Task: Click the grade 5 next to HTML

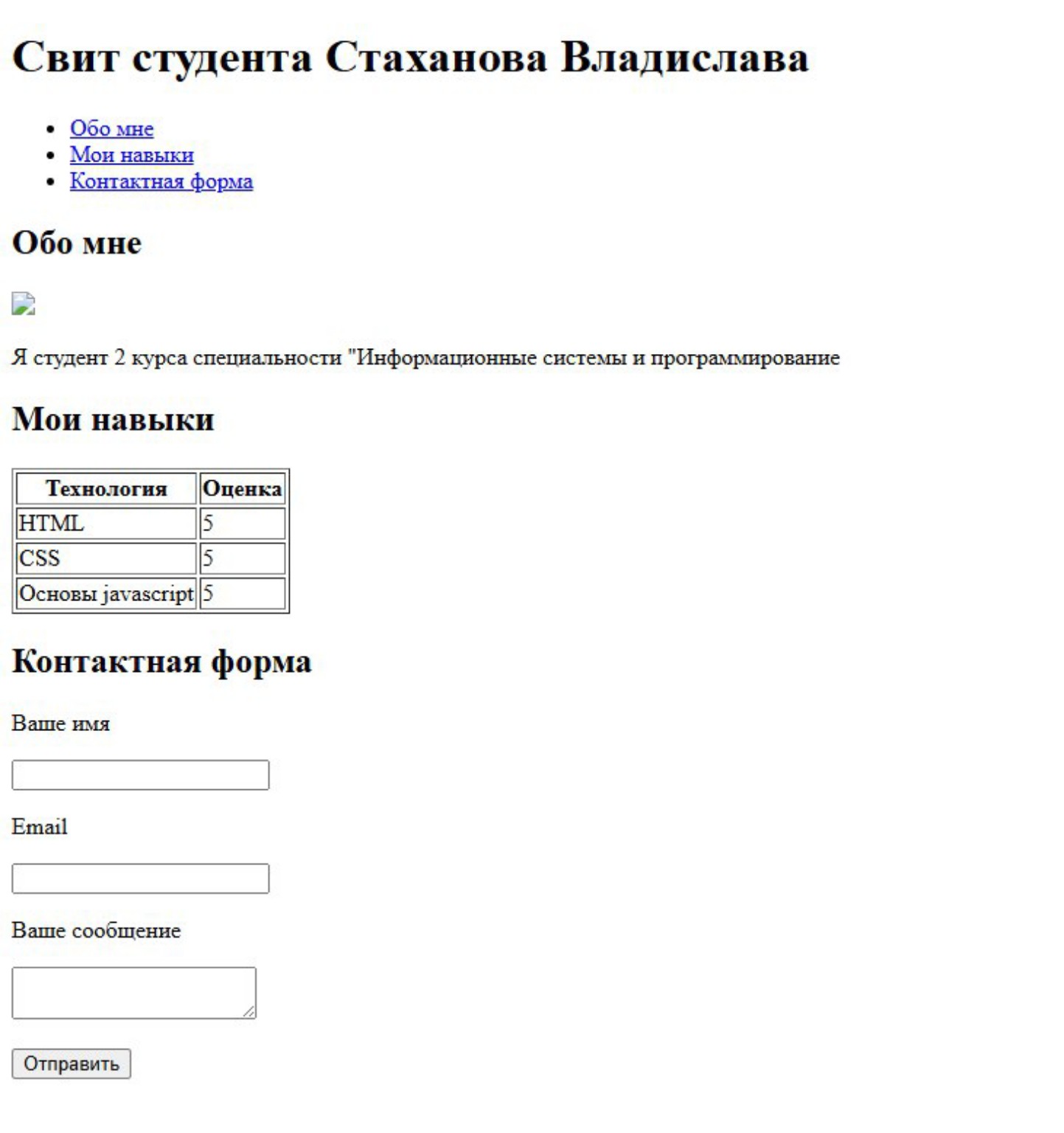Action: (x=243, y=524)
